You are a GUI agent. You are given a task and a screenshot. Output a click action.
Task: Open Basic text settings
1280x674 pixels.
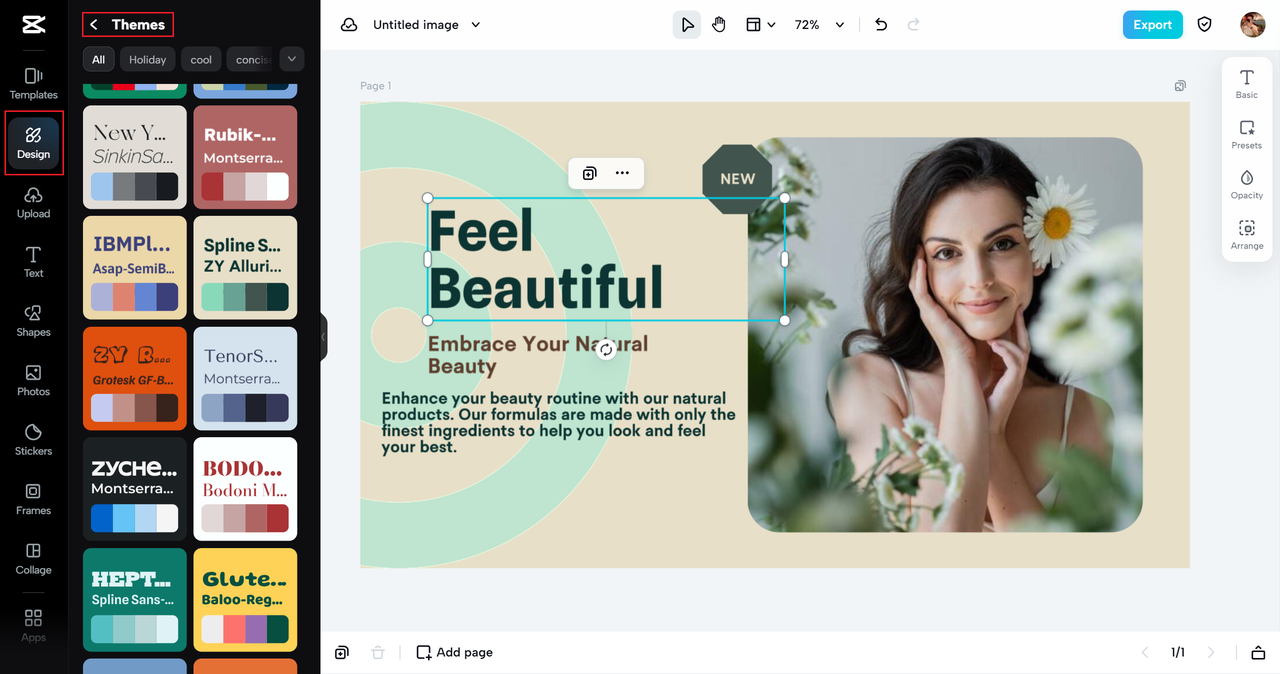[x=1247, y=84]
